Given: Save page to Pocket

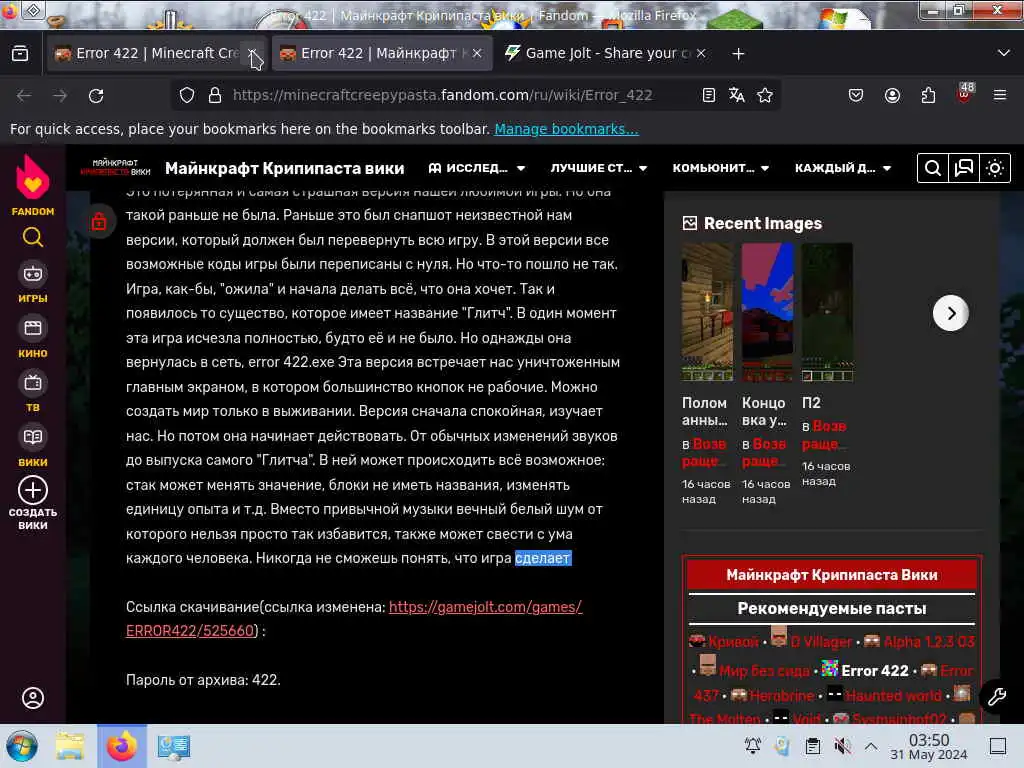Looking at the screenshot, I should point(856,95).
